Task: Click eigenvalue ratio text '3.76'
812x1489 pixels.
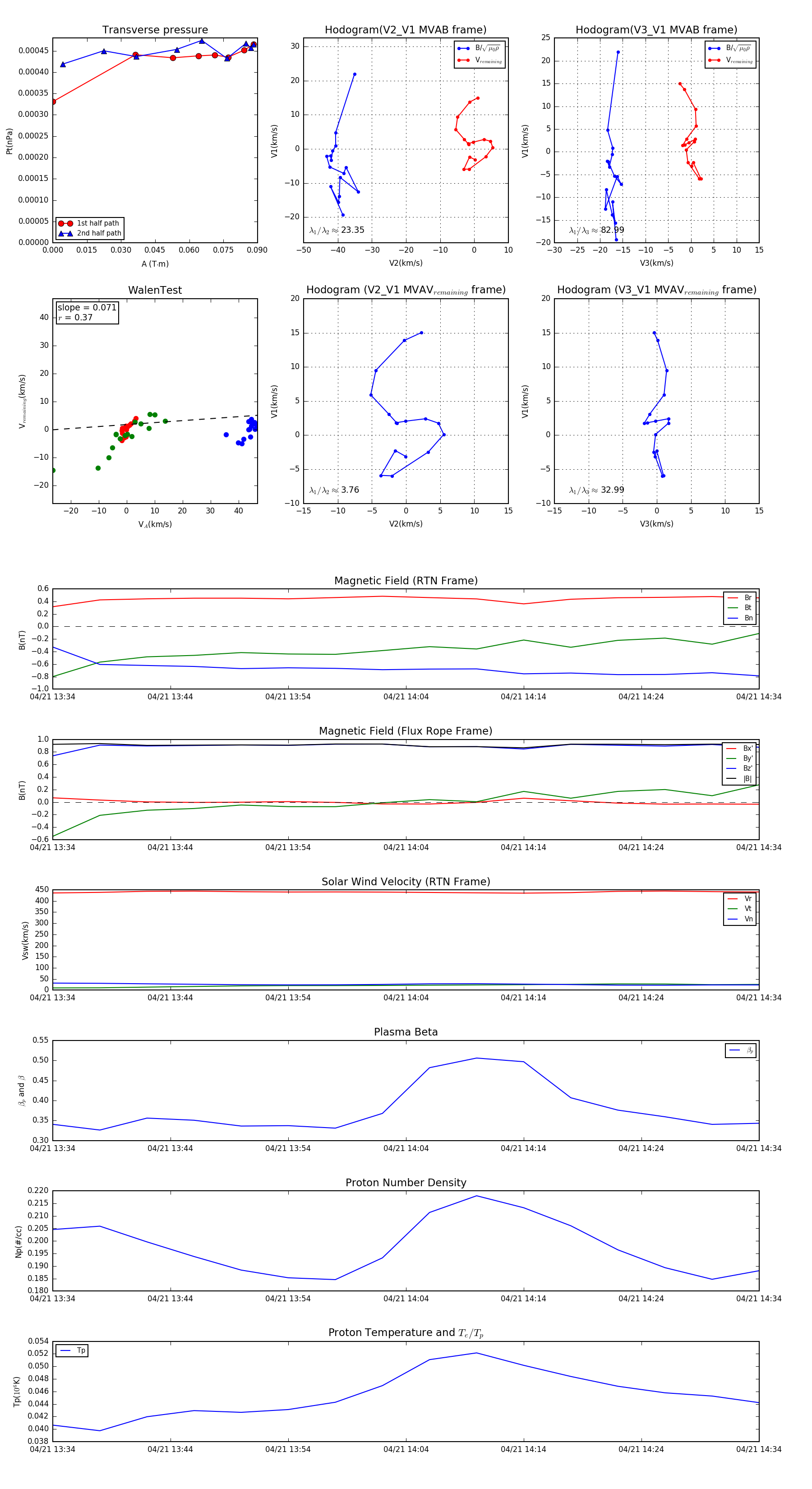Action: pos(350,490)
